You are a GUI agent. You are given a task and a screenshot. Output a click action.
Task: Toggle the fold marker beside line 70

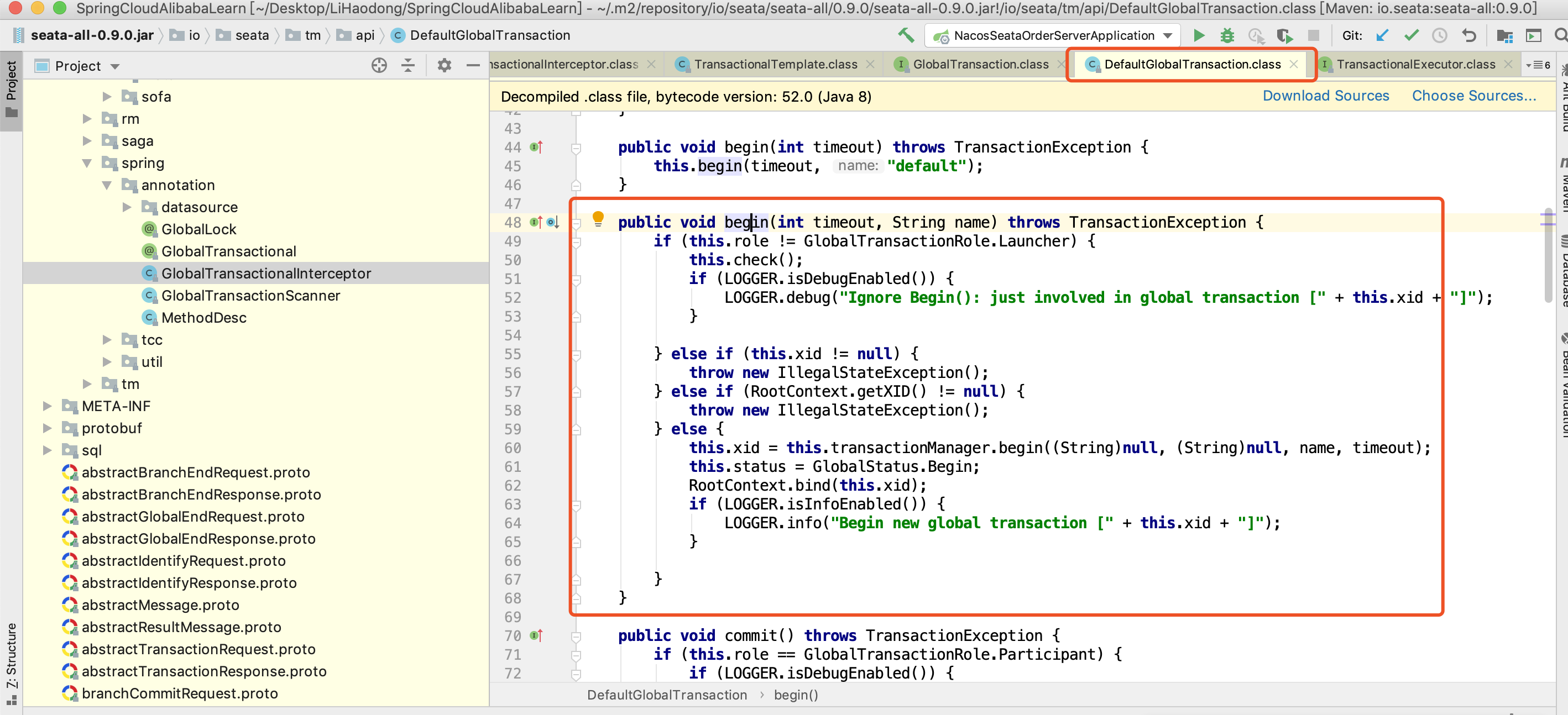pyautogui.click(x=576, y=637)
